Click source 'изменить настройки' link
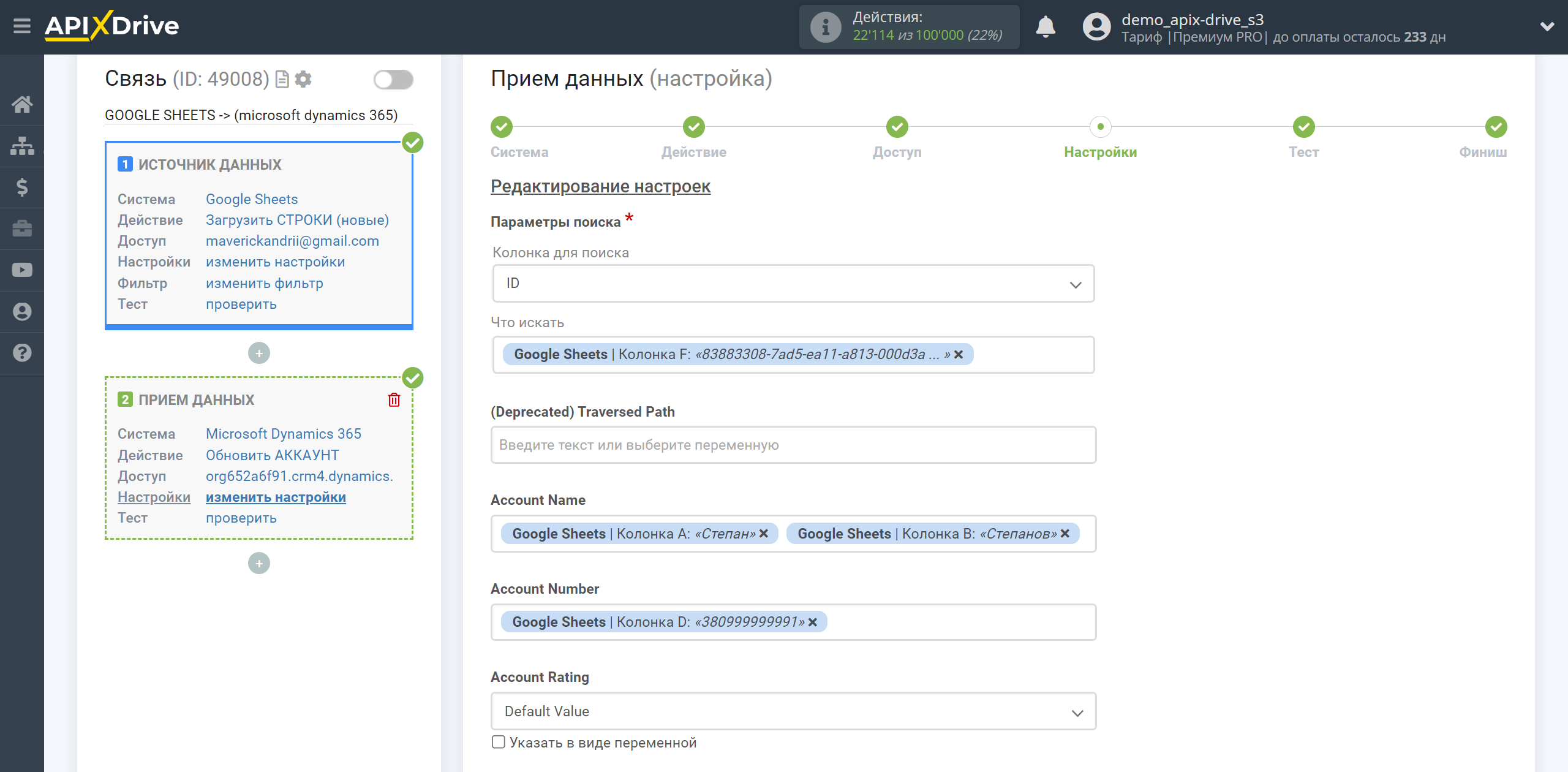1568x772 pixels. pyautogui.click(x=275, y=262)
